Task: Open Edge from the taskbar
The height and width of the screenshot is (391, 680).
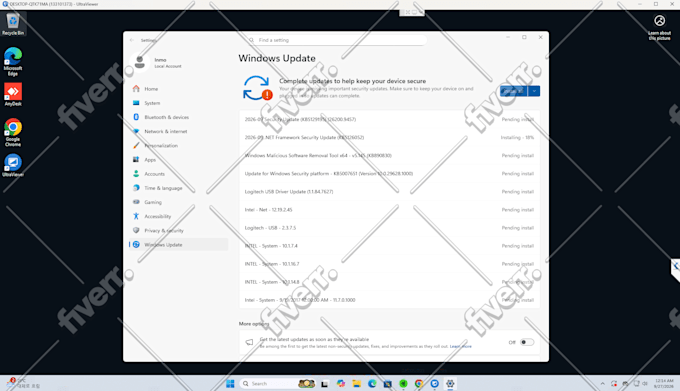Action: coord(372,384)
